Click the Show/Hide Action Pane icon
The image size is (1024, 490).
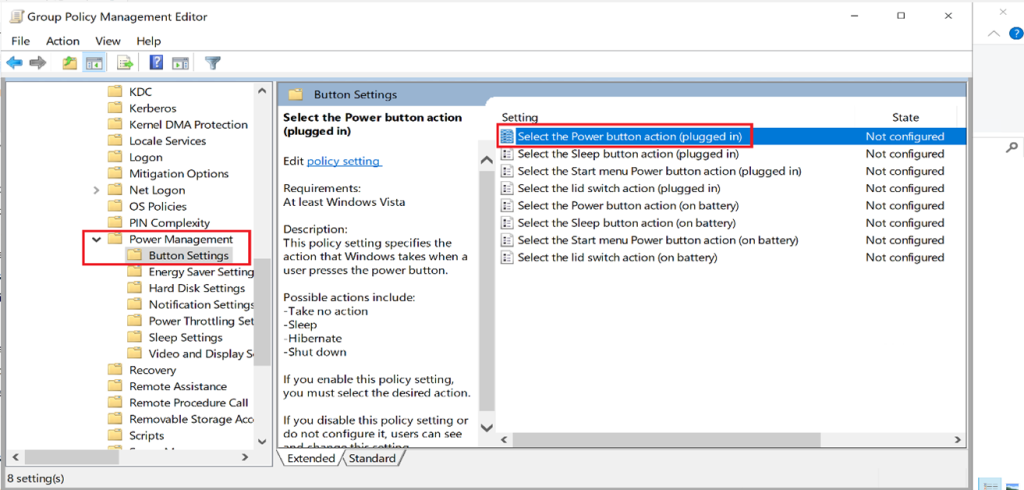180,63
